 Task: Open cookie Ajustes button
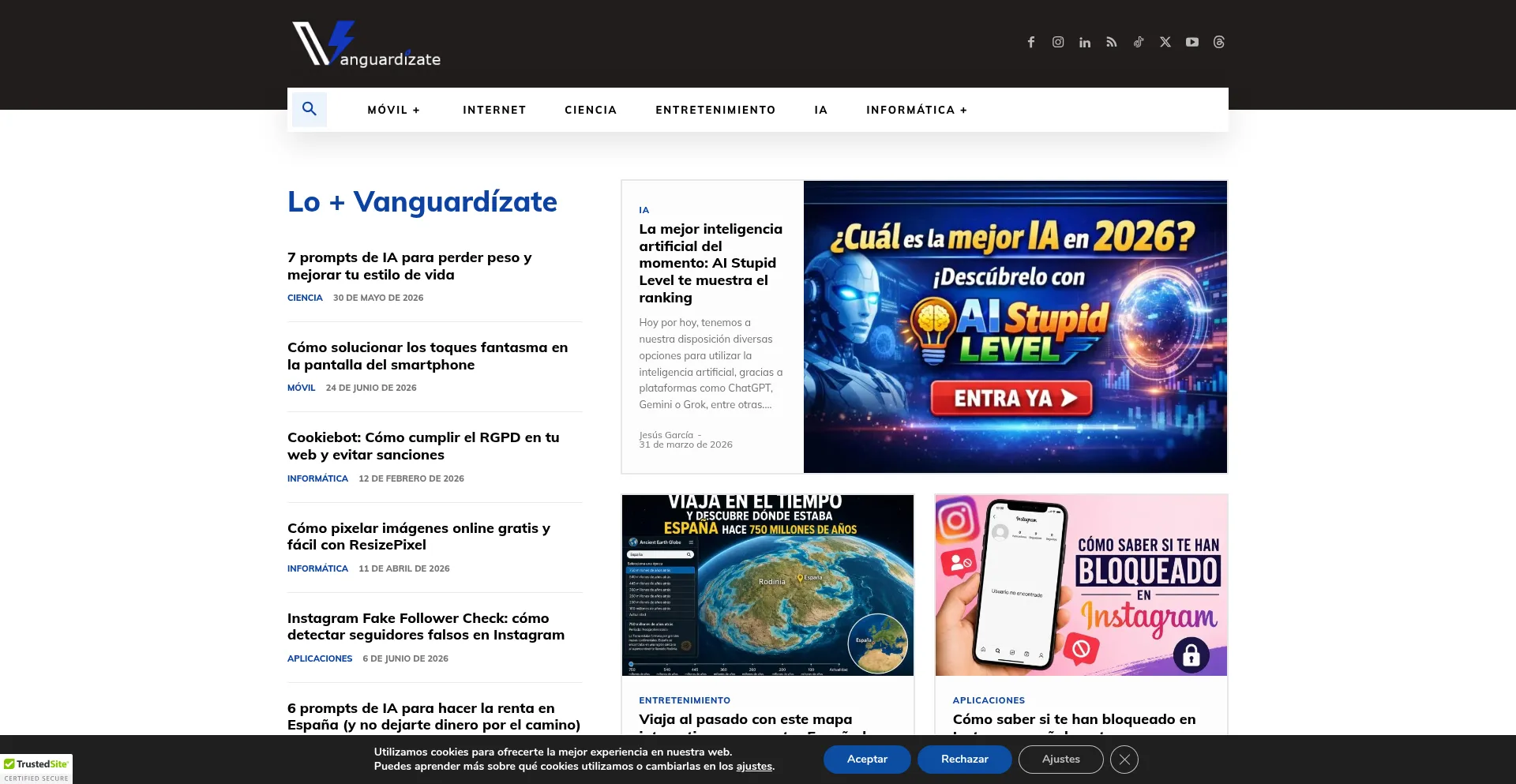pos(1061,760)
